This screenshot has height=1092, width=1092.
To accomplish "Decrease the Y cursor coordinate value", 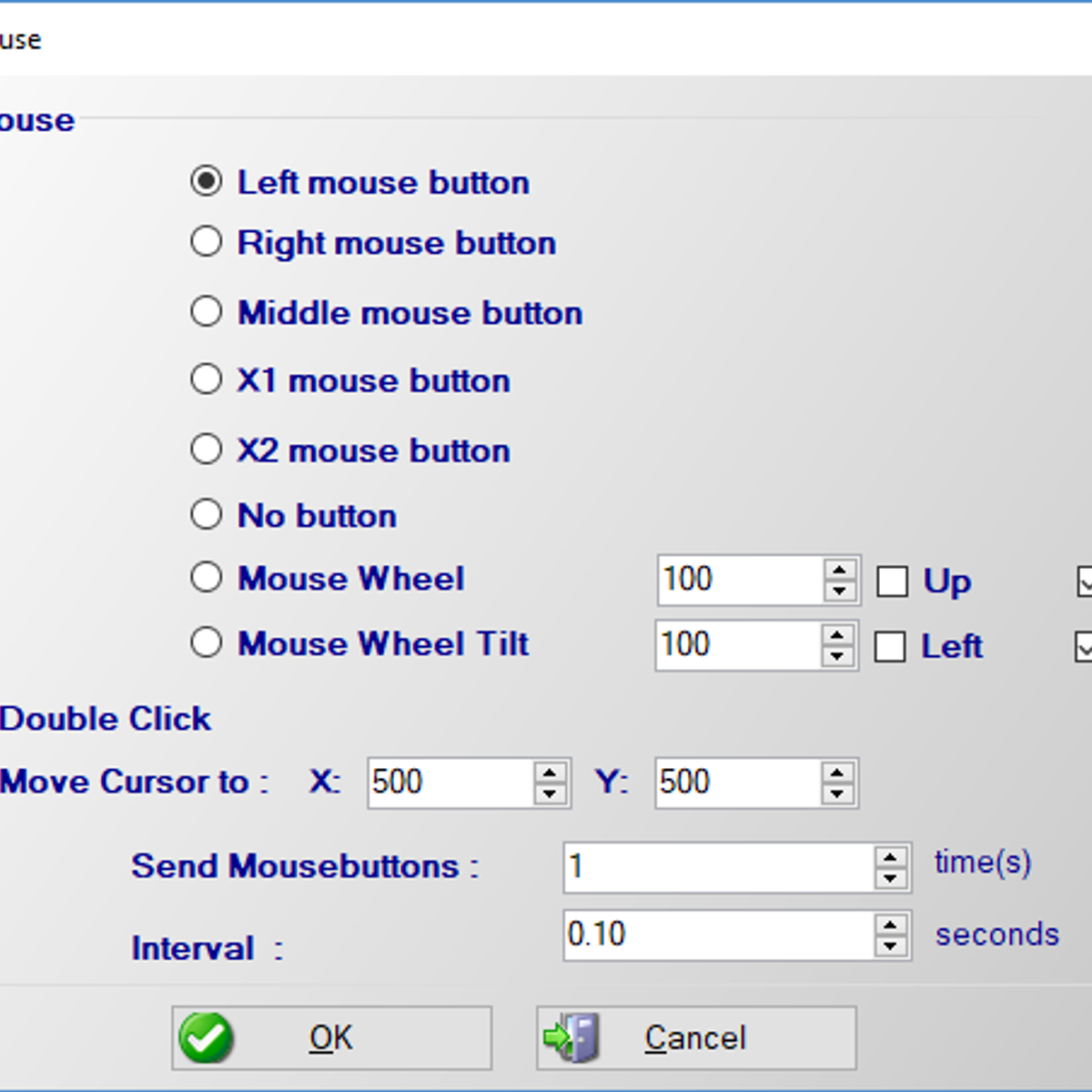I will (840, 794).
